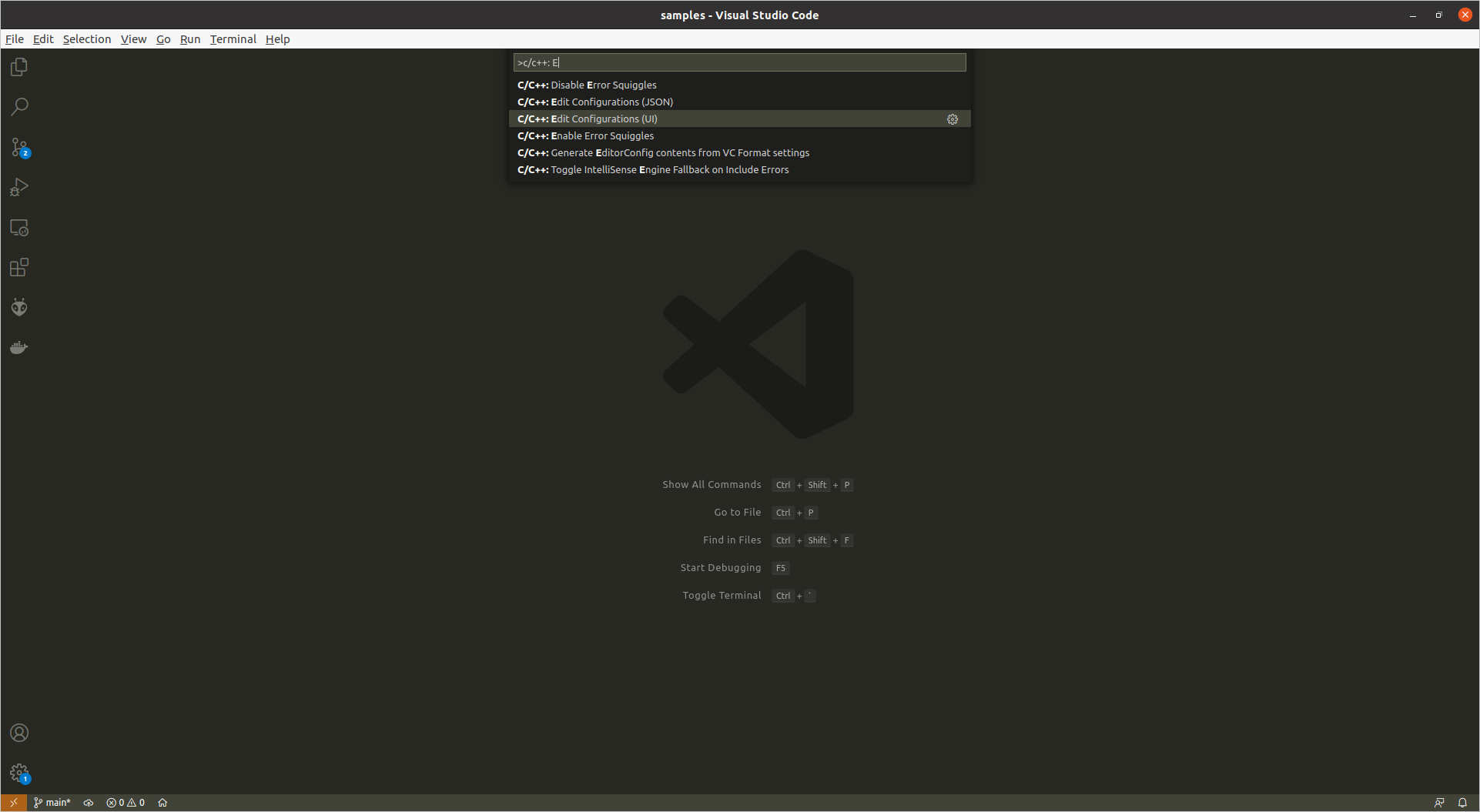Open the Search view icon
The height and width of the screenshot is (812, 1480).
(19, 107)
